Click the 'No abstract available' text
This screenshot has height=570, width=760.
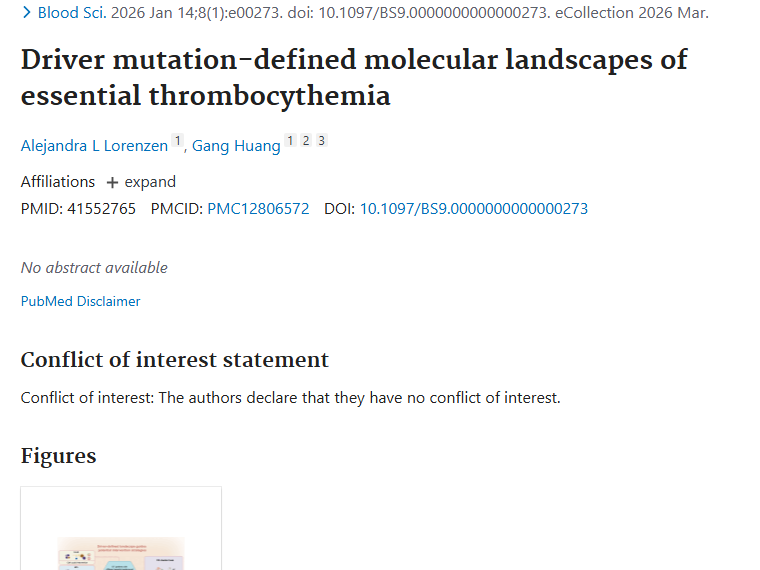click(x=94, y=267)
